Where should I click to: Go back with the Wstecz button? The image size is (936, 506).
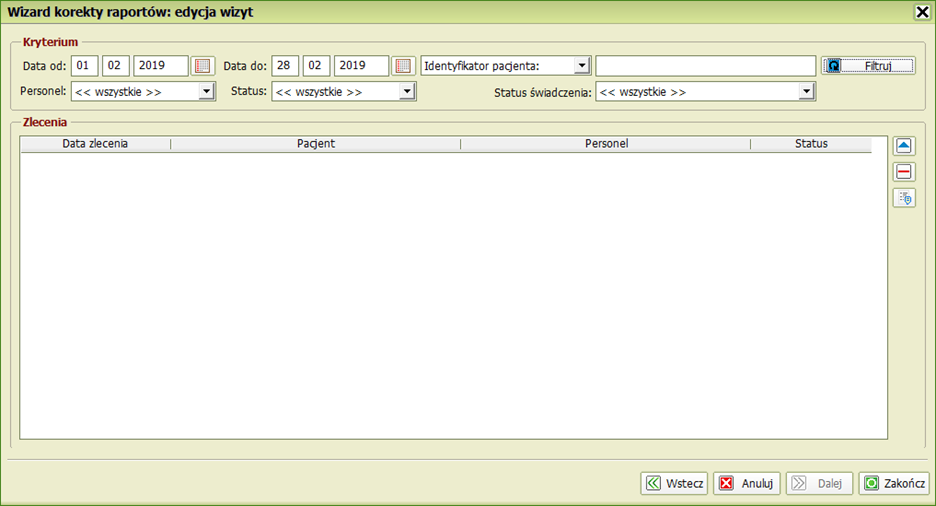pos(674,483)
